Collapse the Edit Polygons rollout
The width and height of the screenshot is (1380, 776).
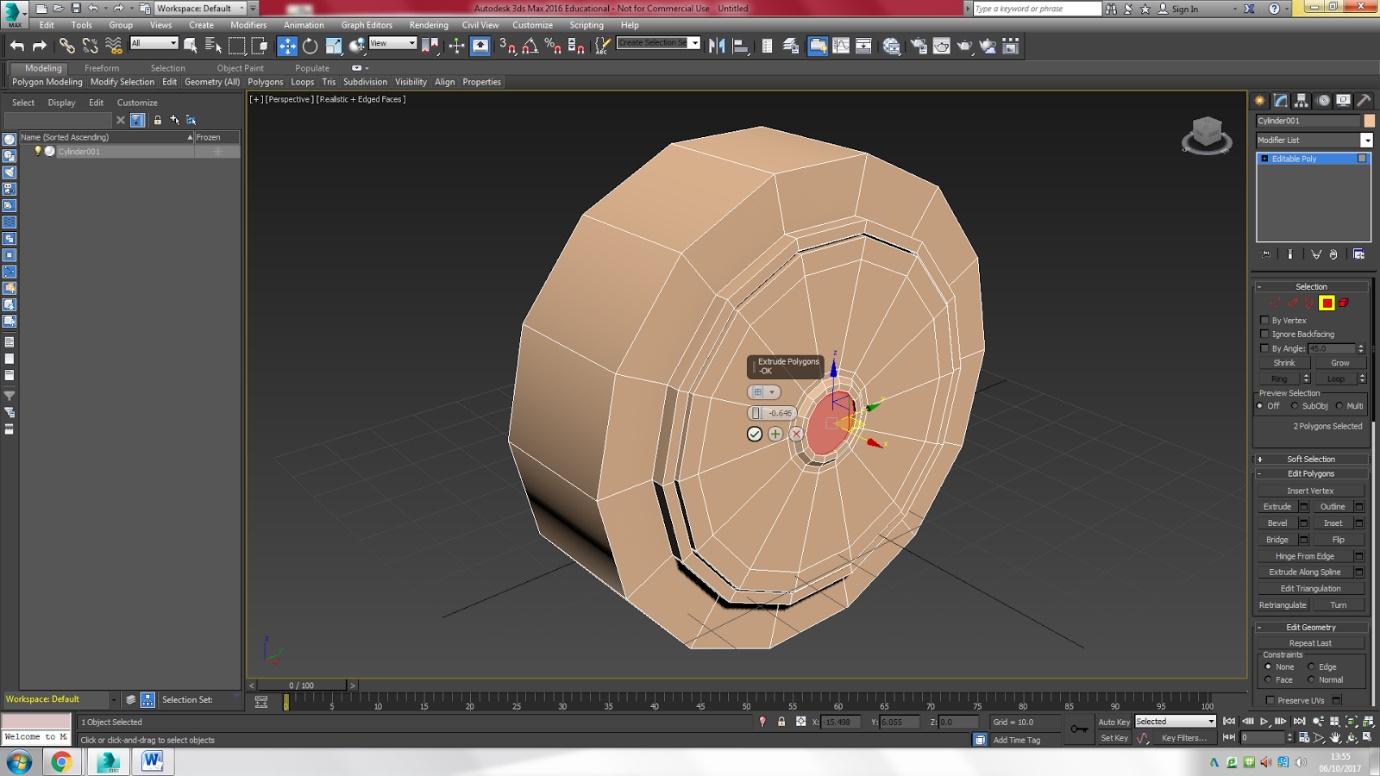[1311, 473]
